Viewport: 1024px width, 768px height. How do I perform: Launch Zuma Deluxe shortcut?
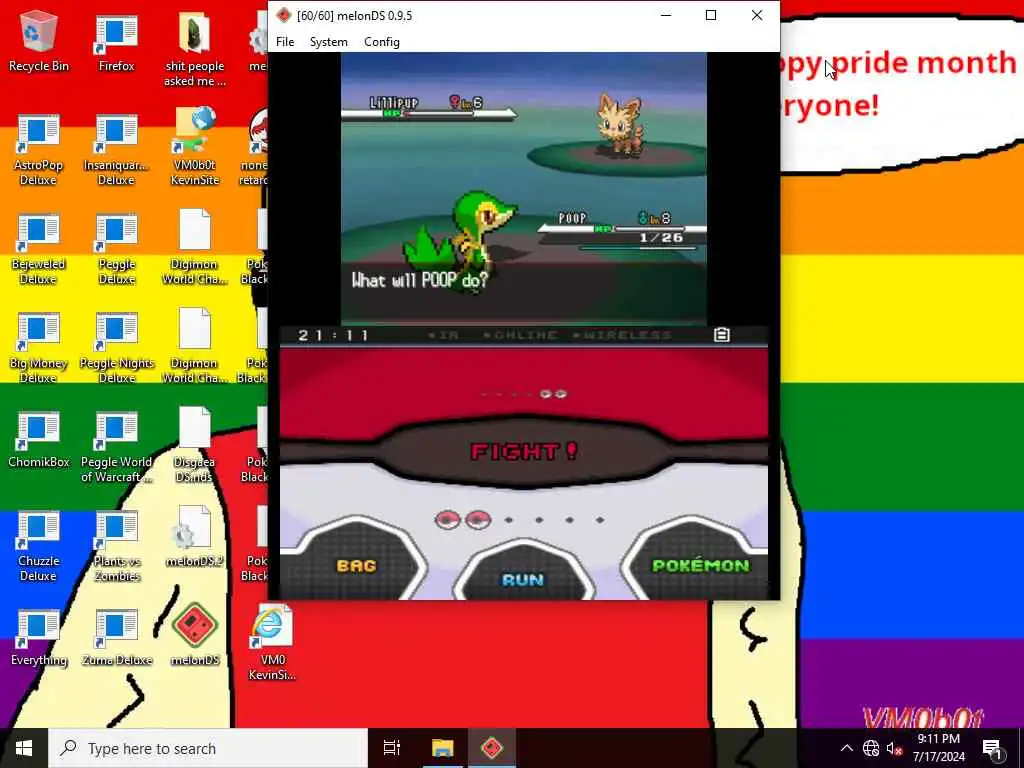coord(116,637)
